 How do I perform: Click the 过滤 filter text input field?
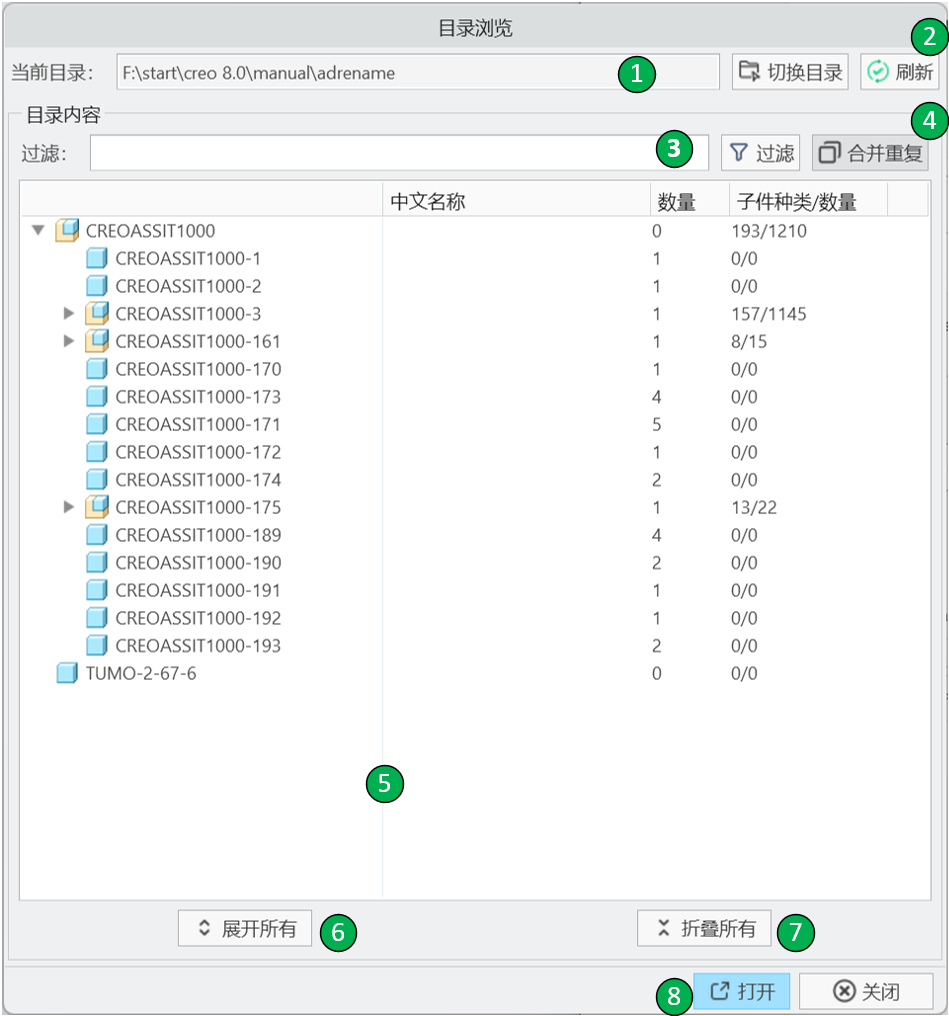[370, 153]
